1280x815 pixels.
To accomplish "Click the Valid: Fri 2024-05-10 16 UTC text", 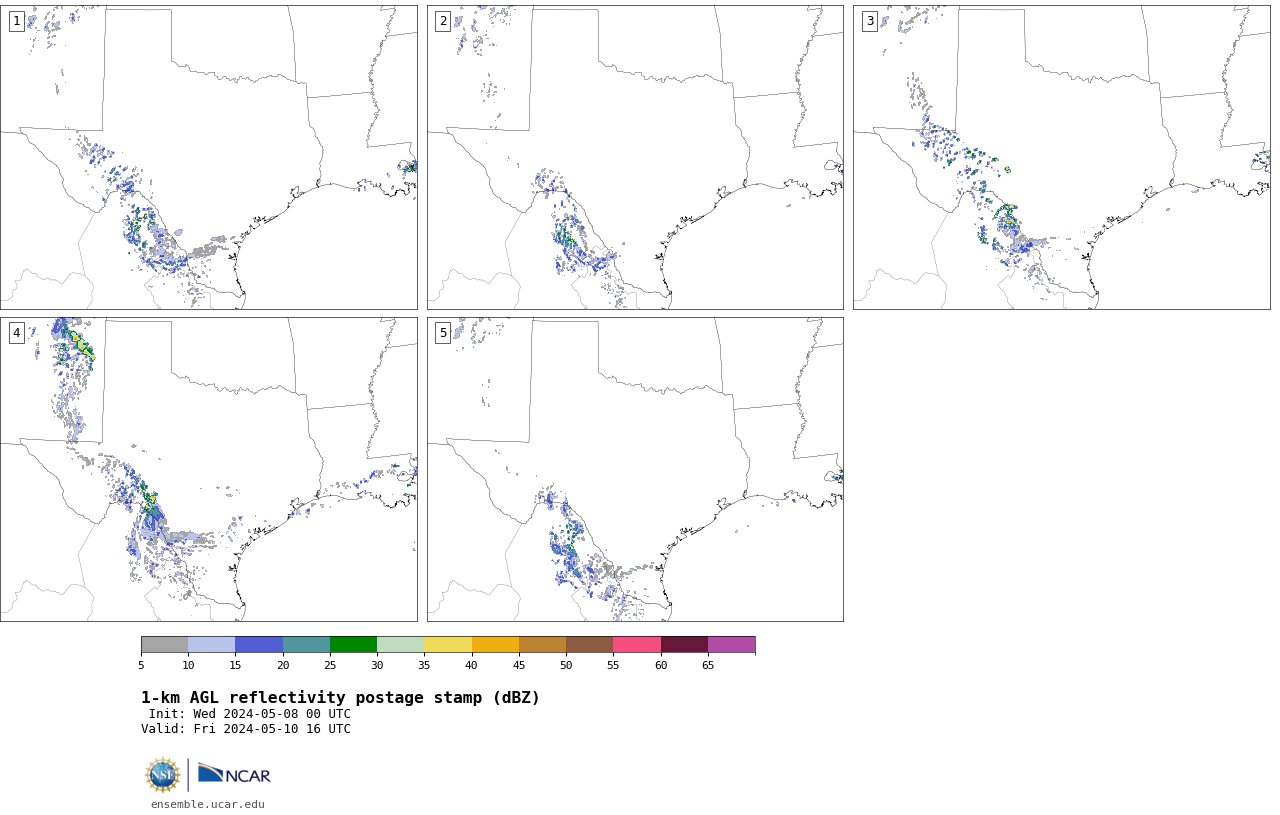I will [246, 729].
